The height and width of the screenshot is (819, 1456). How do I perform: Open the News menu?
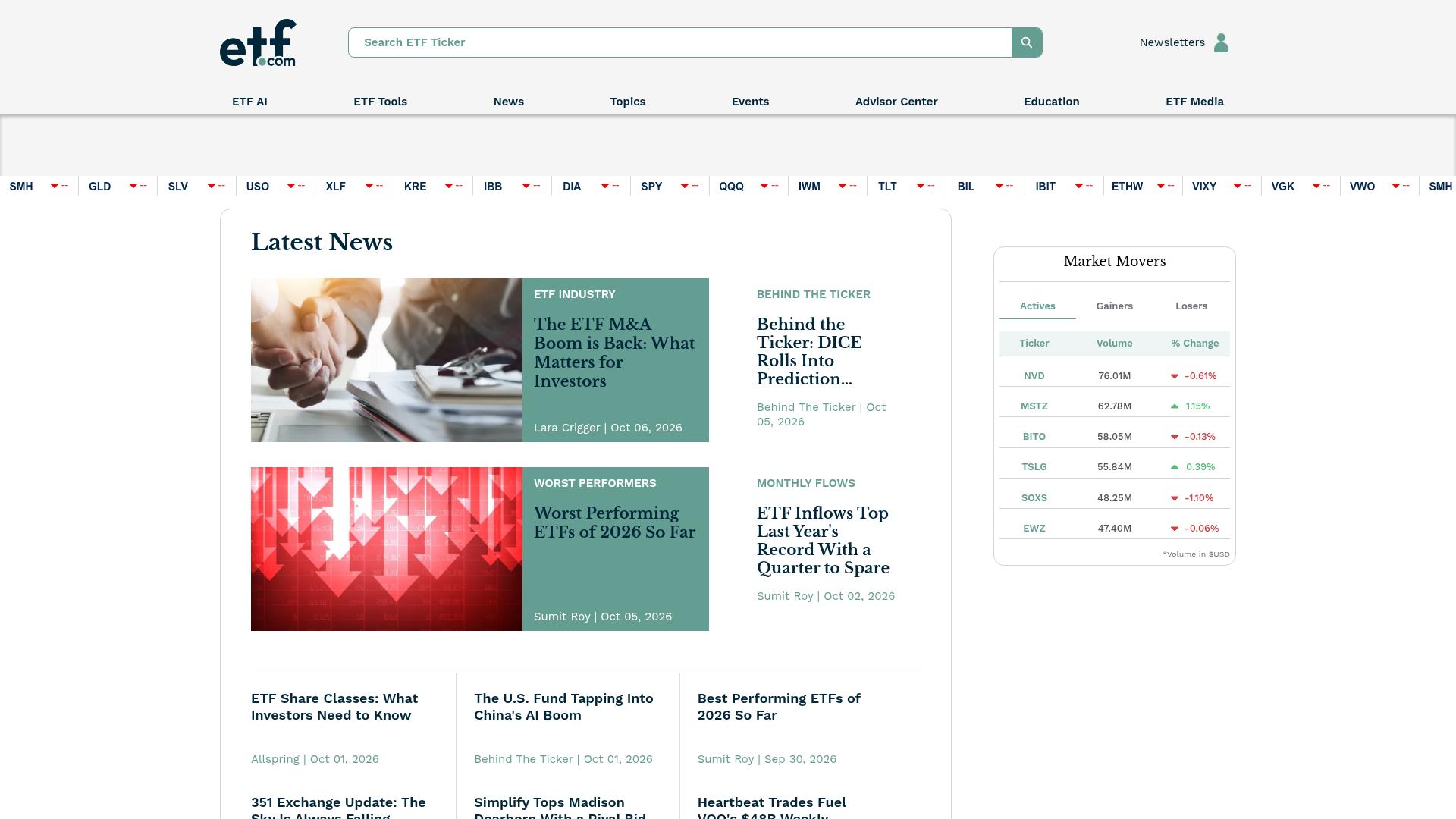coord(508,102)
